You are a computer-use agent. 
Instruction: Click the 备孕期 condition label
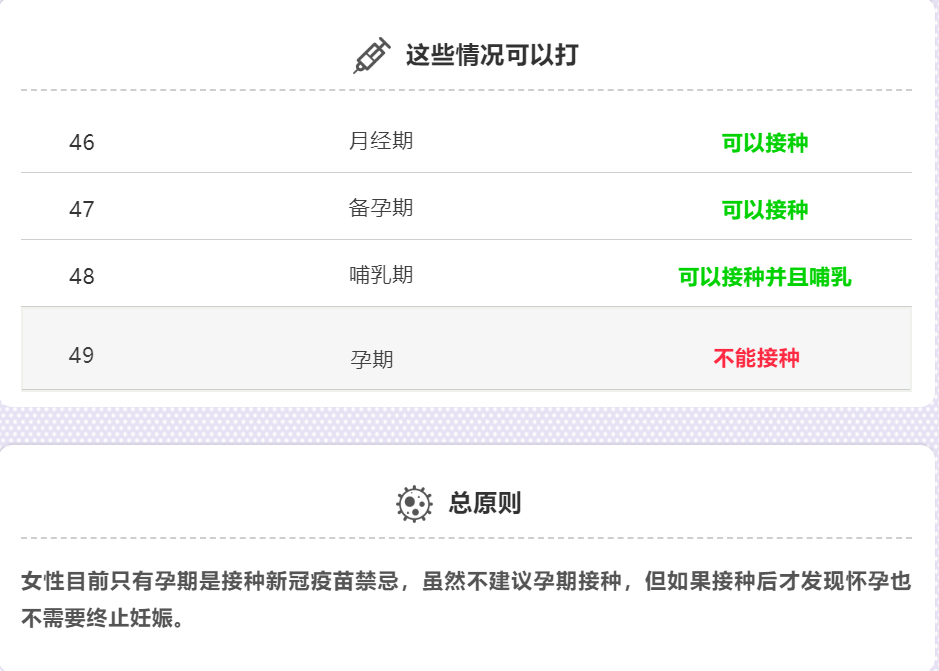tap(381, 209)
